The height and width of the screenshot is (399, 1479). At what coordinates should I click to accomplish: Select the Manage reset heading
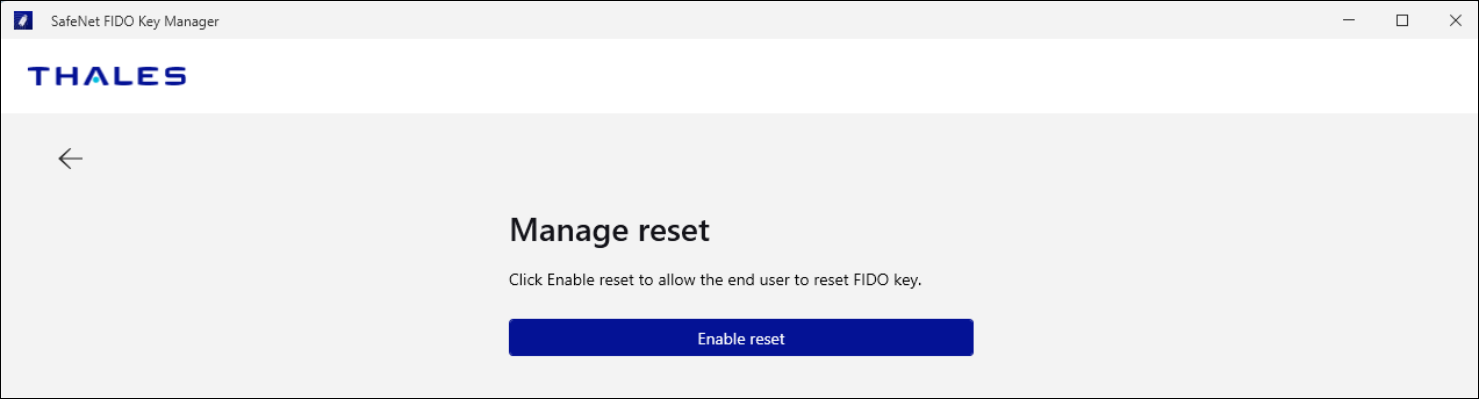click(x=609, y=230)
